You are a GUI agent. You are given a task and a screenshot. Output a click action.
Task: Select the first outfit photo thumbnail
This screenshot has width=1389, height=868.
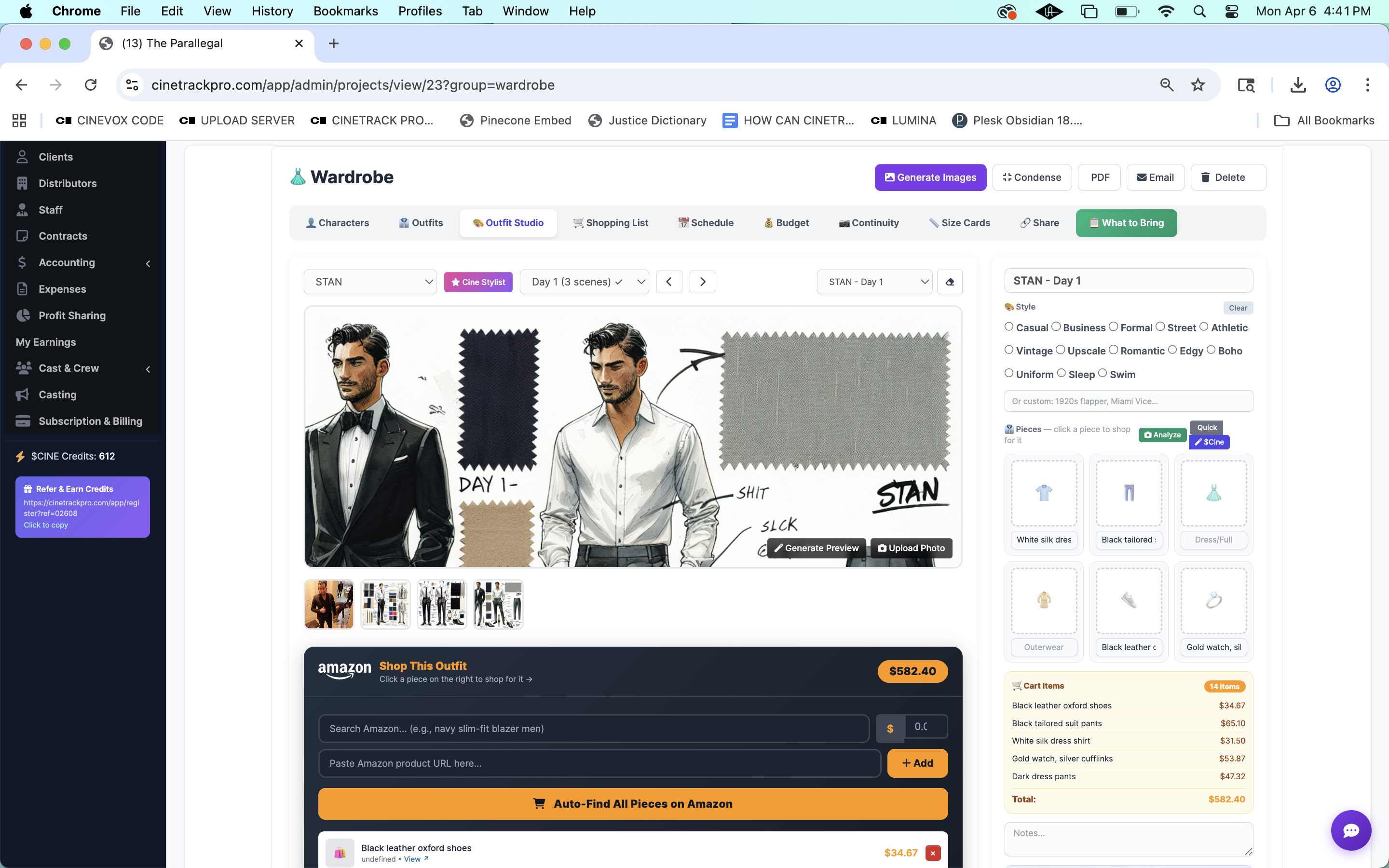329,604
